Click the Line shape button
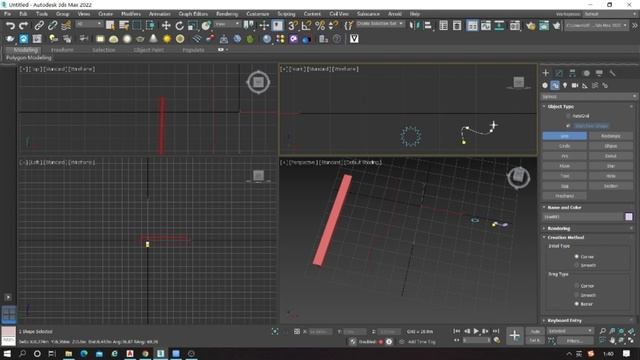 (564, 136)
